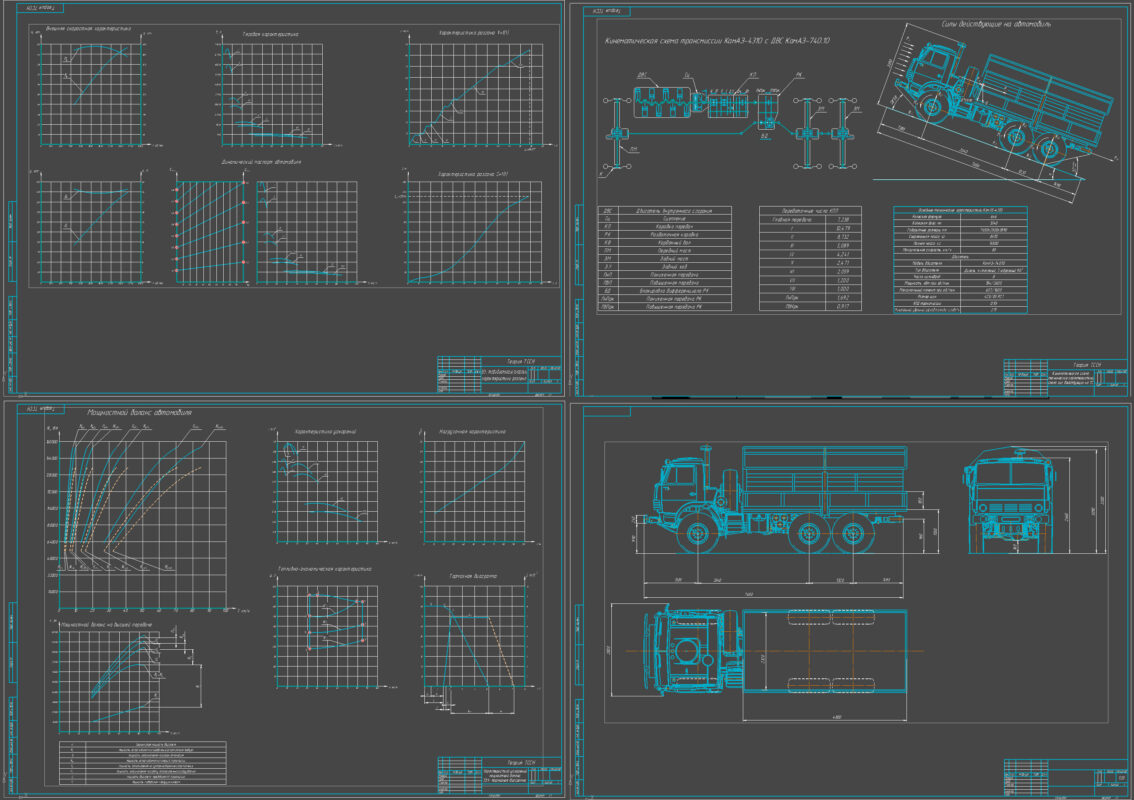Select the legend table below the power balance graphs

click(x=142, y=762)
